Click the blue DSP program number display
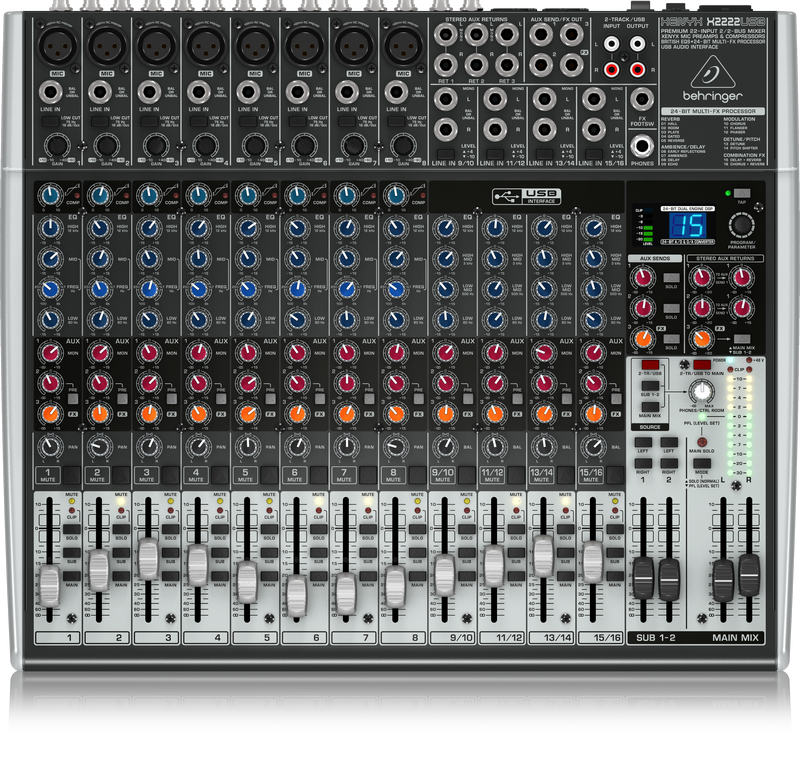 pyautogui.click(x=688, y=226)
